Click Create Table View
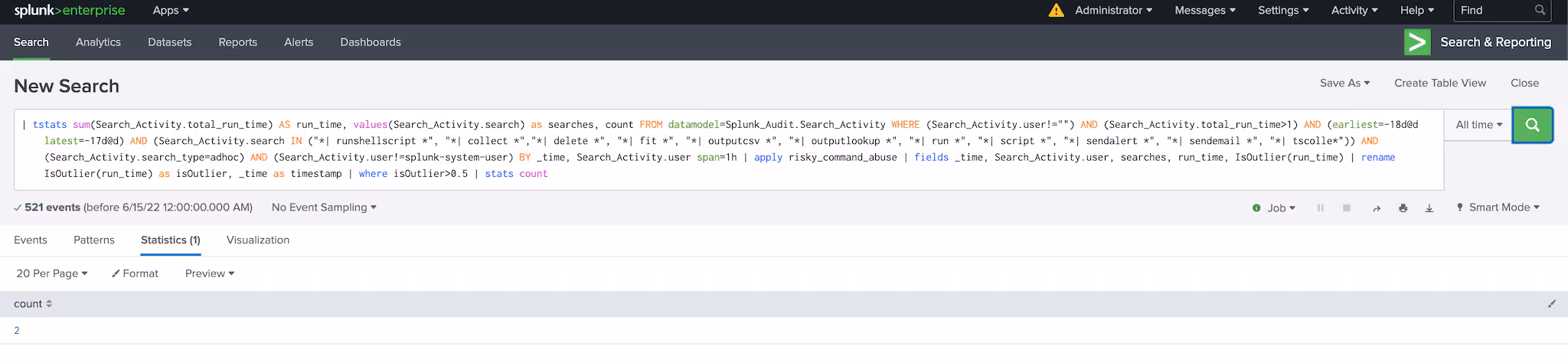This screenshot has height=363, width=1568. pyautogui.click(x=1439, y=83)
